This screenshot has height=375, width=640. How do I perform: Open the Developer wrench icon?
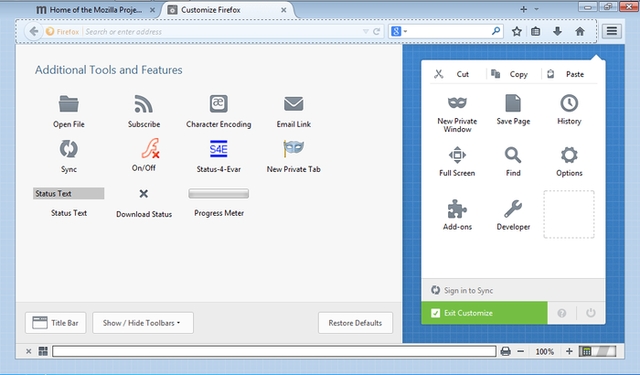point(513,209)
